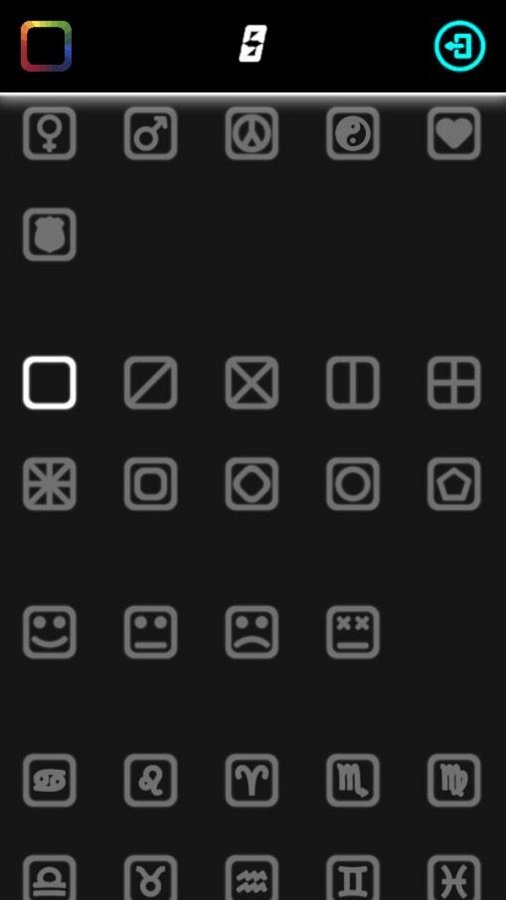The image size is (506, 900).
Task: Select the four-pane grid square icon
Action: 454,383
